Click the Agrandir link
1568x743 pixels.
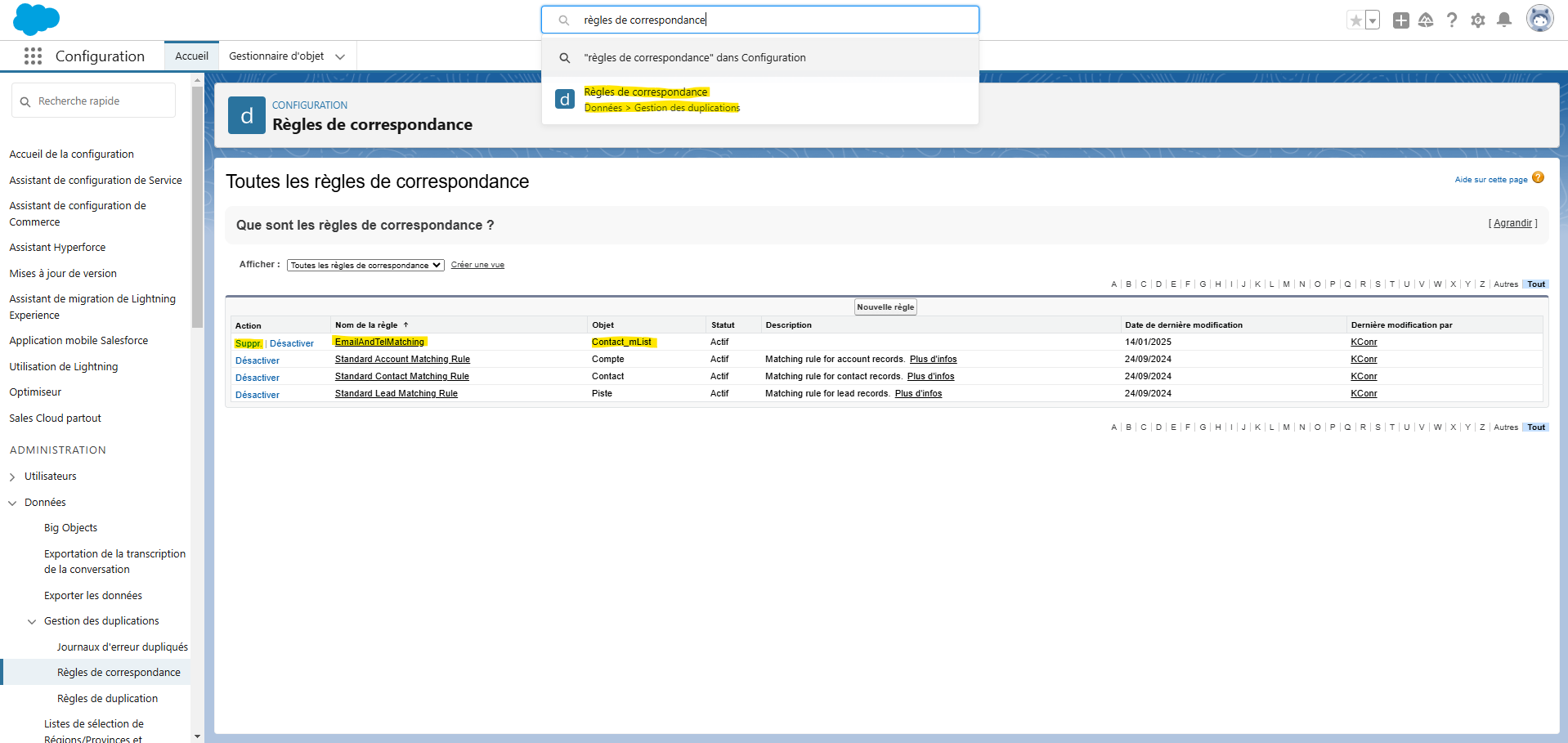coord(1512,223)
